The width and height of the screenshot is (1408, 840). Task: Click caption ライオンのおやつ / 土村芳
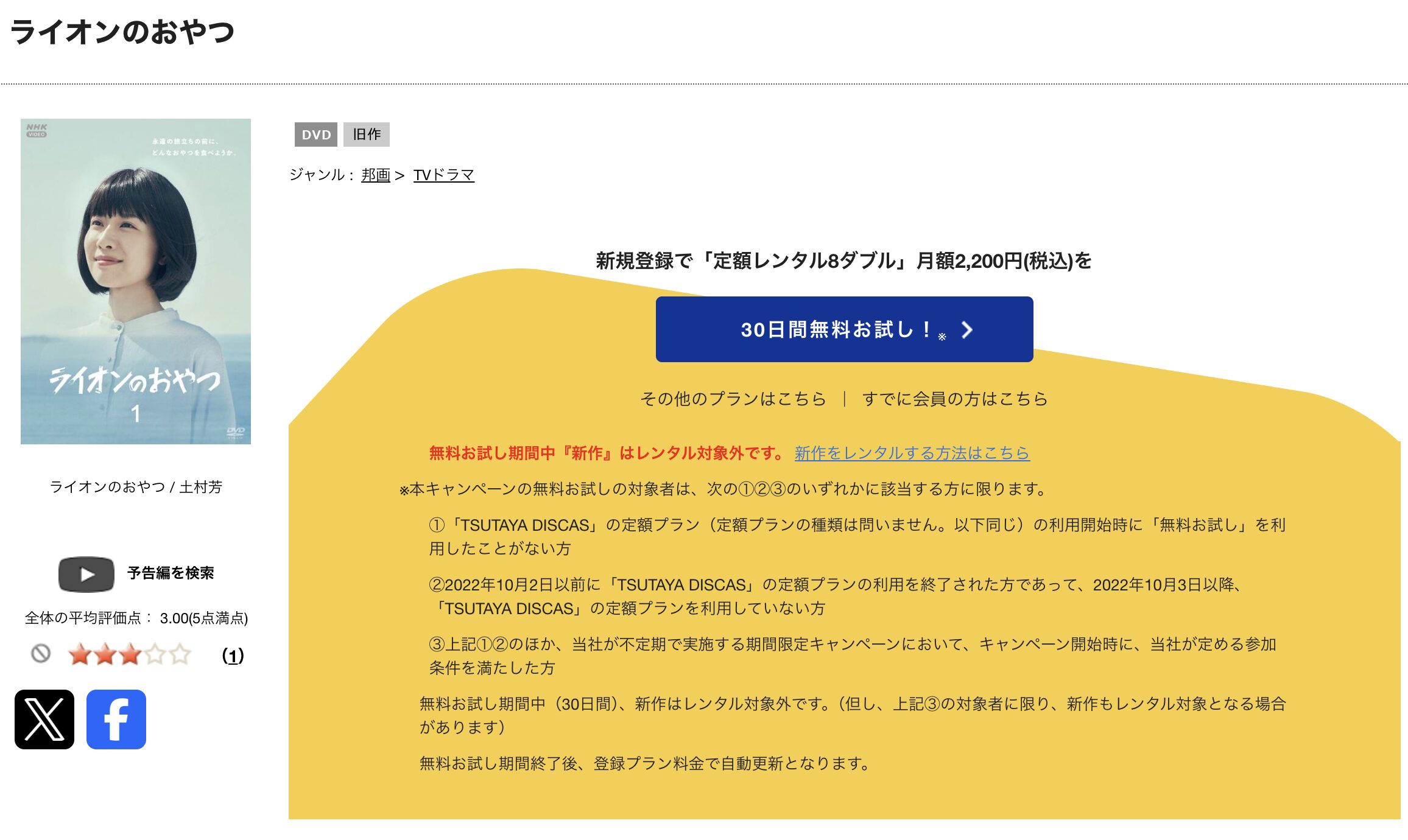tap(136, 487)
